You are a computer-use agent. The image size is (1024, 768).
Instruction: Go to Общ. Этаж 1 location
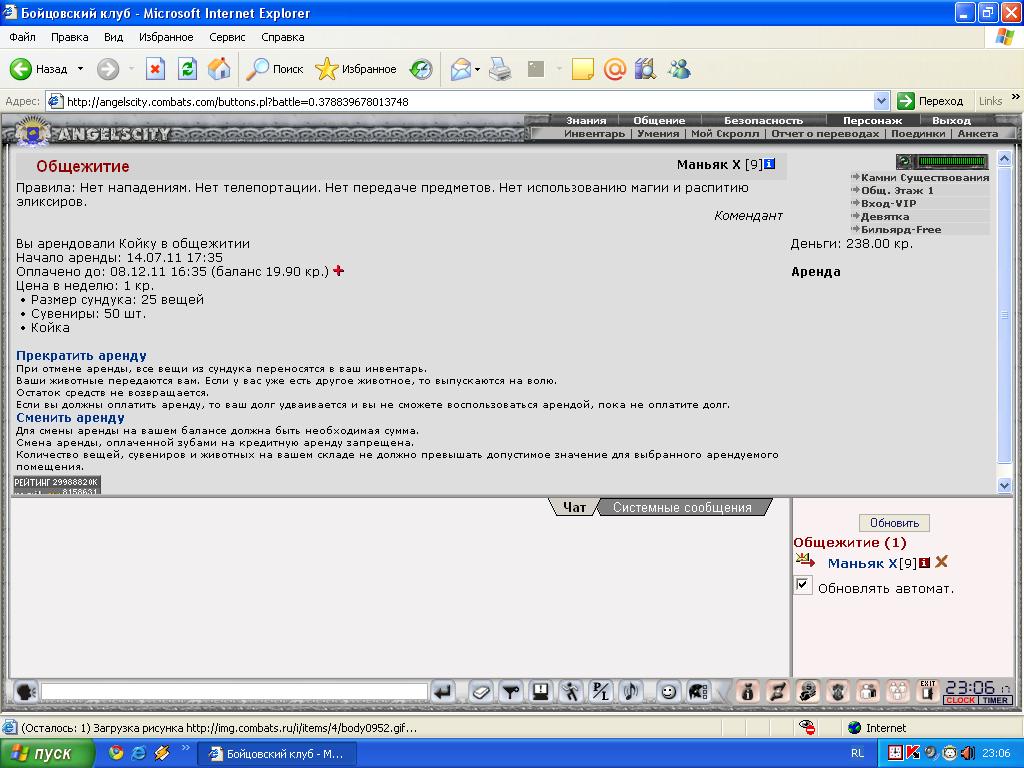tap(897, 191)
